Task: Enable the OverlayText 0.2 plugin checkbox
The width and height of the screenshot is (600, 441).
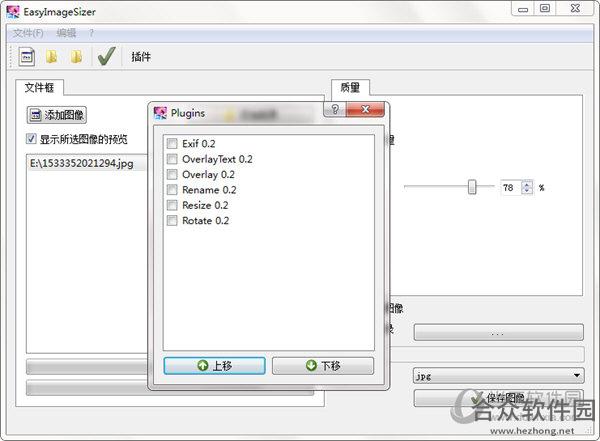Action: 172,159
